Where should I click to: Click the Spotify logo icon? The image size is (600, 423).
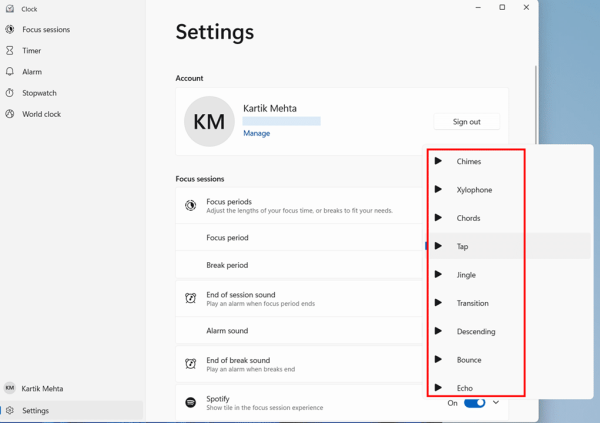click(191, 402)
